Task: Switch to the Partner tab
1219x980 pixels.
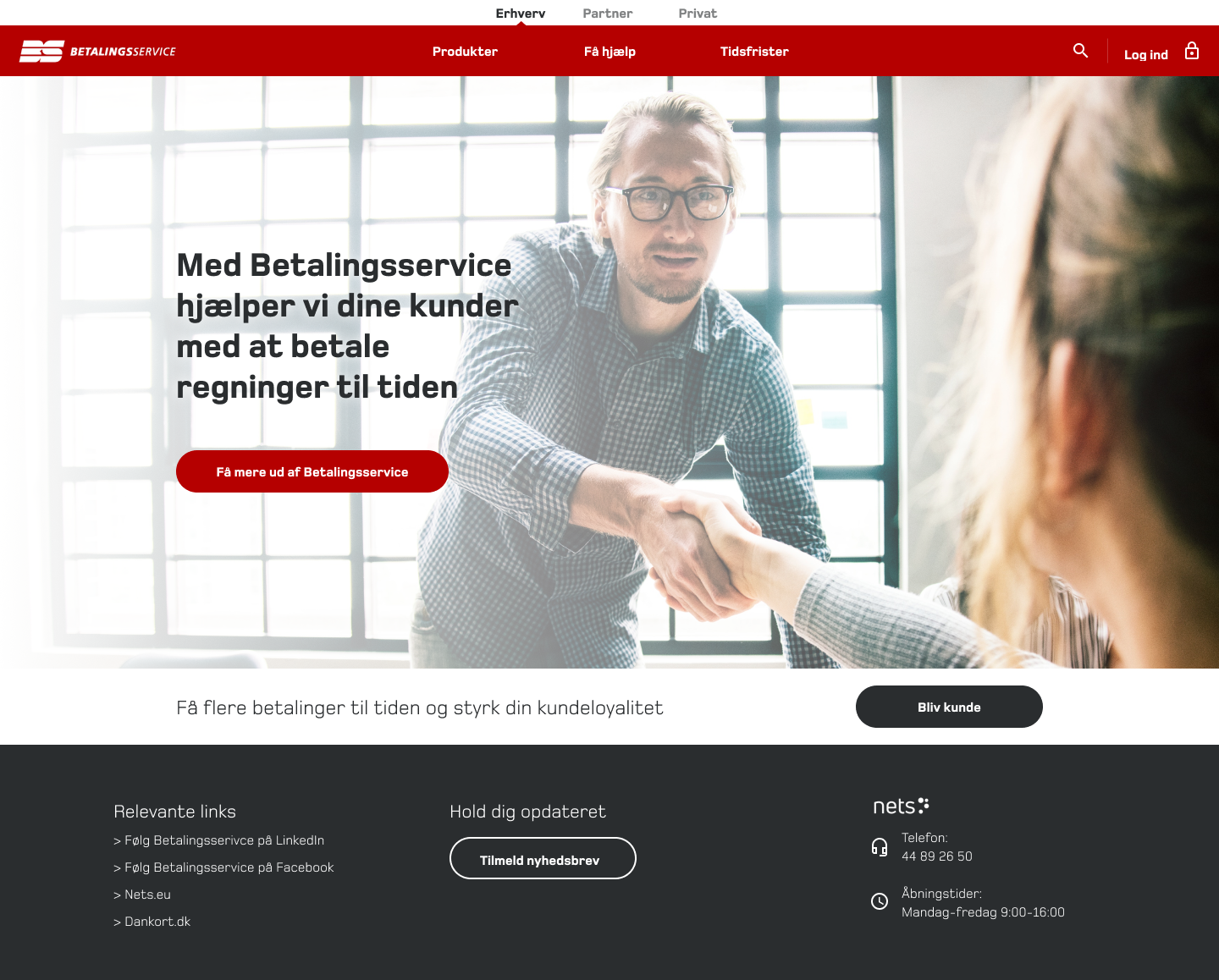Action: [608, 14]
